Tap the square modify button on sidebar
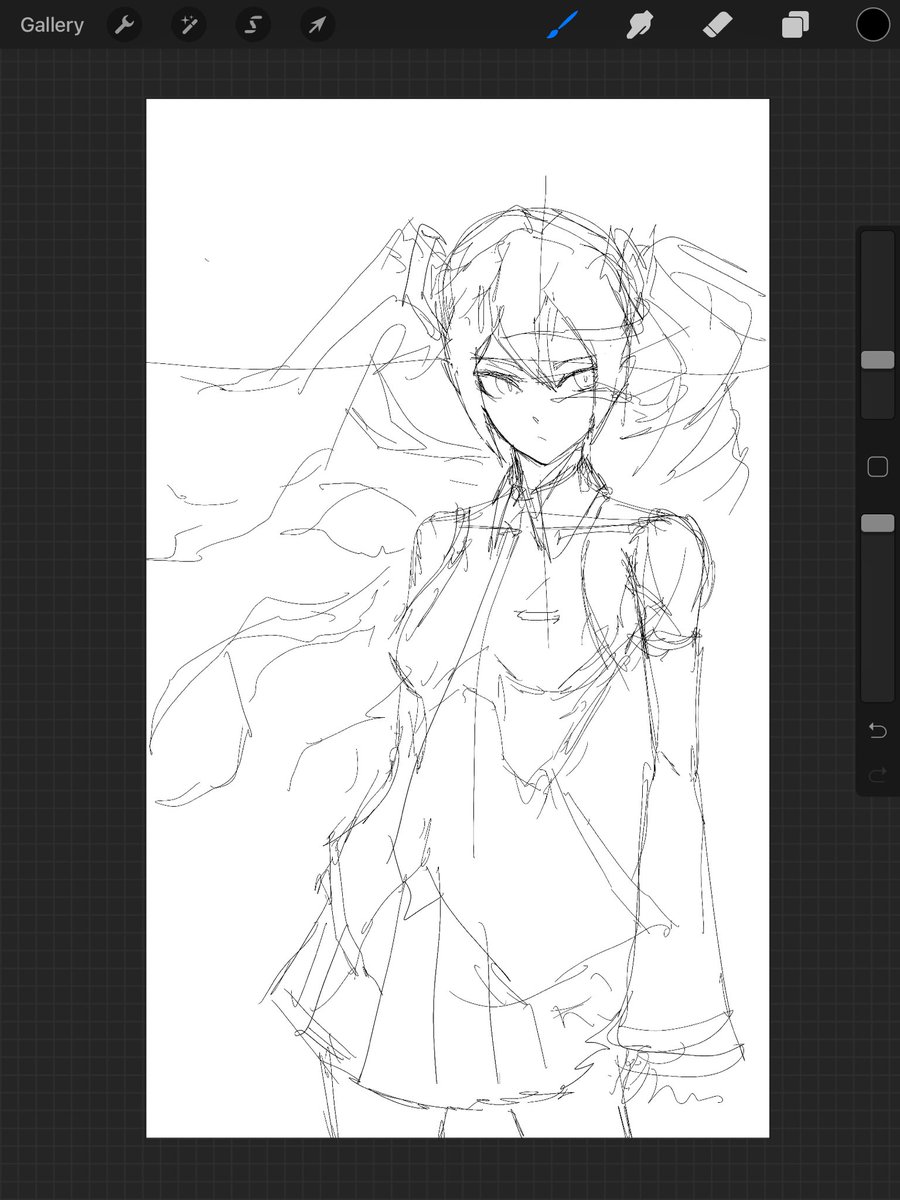900x1200 pixels. (x=878, y=467)
